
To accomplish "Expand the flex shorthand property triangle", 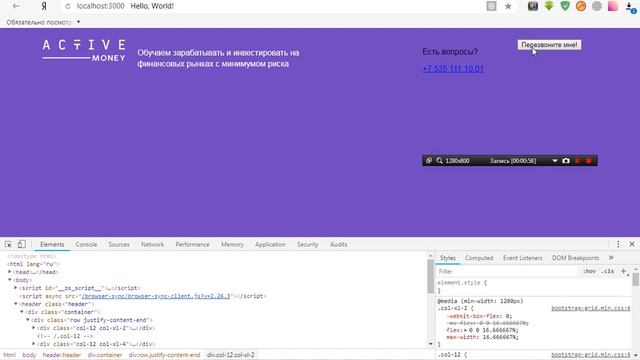I will tap(465, 330).
